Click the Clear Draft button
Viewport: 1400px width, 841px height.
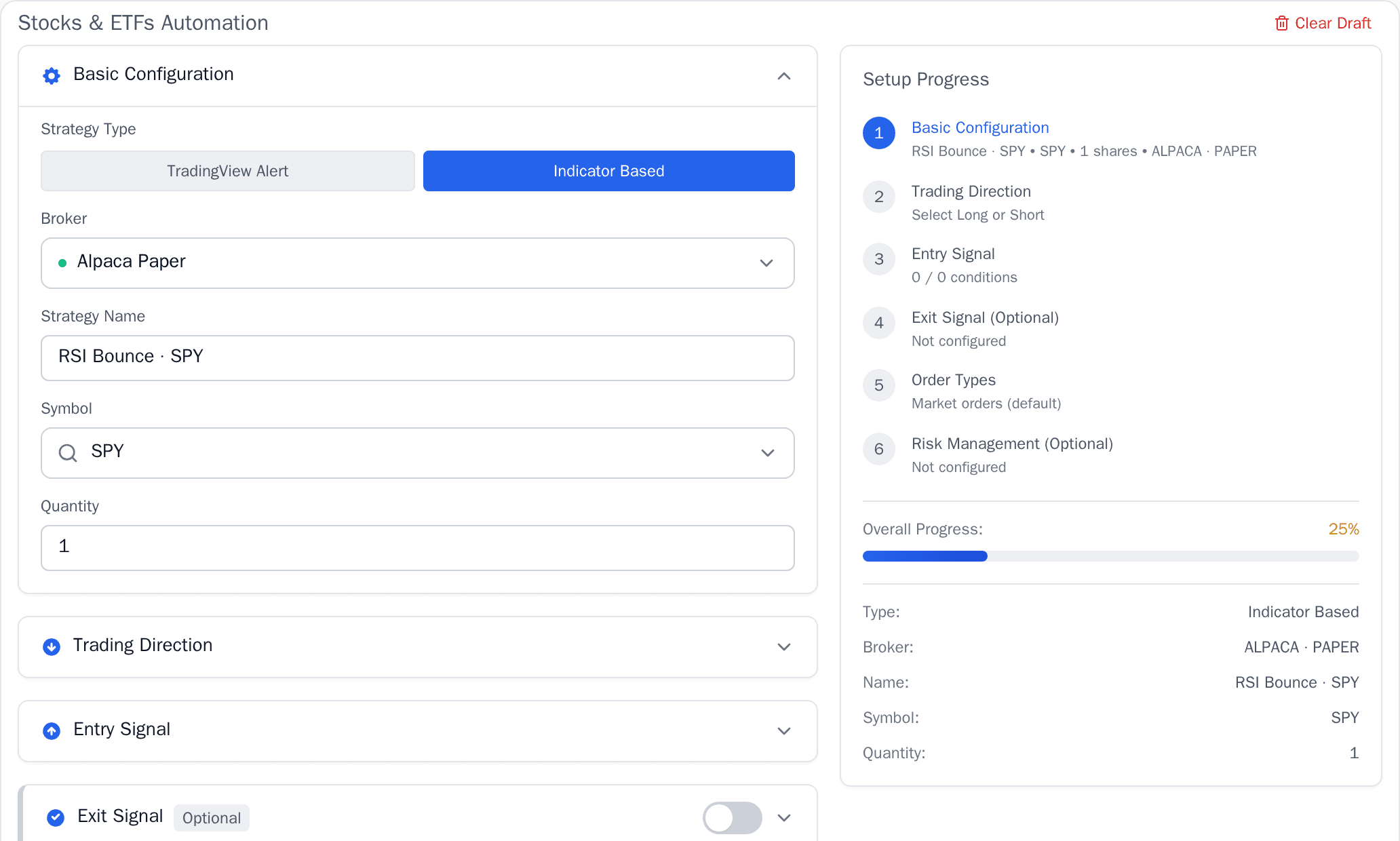(x=1323, y=23)
